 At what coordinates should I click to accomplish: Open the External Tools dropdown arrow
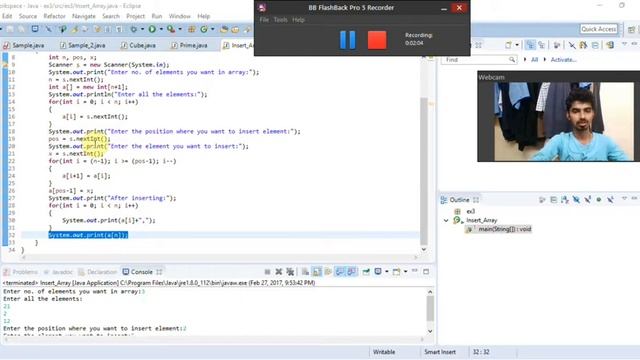pyautogui.click(x=180, y=29)
